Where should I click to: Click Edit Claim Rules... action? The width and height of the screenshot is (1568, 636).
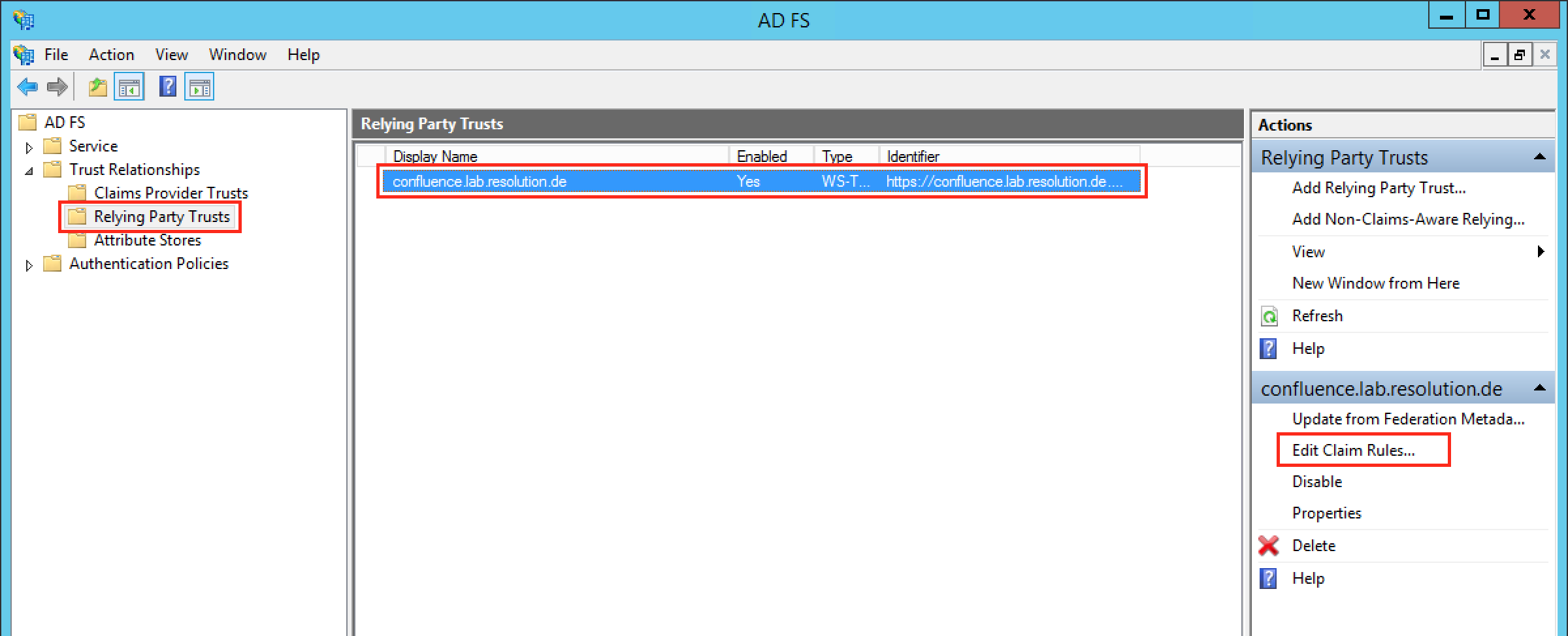pos(1353,451)
